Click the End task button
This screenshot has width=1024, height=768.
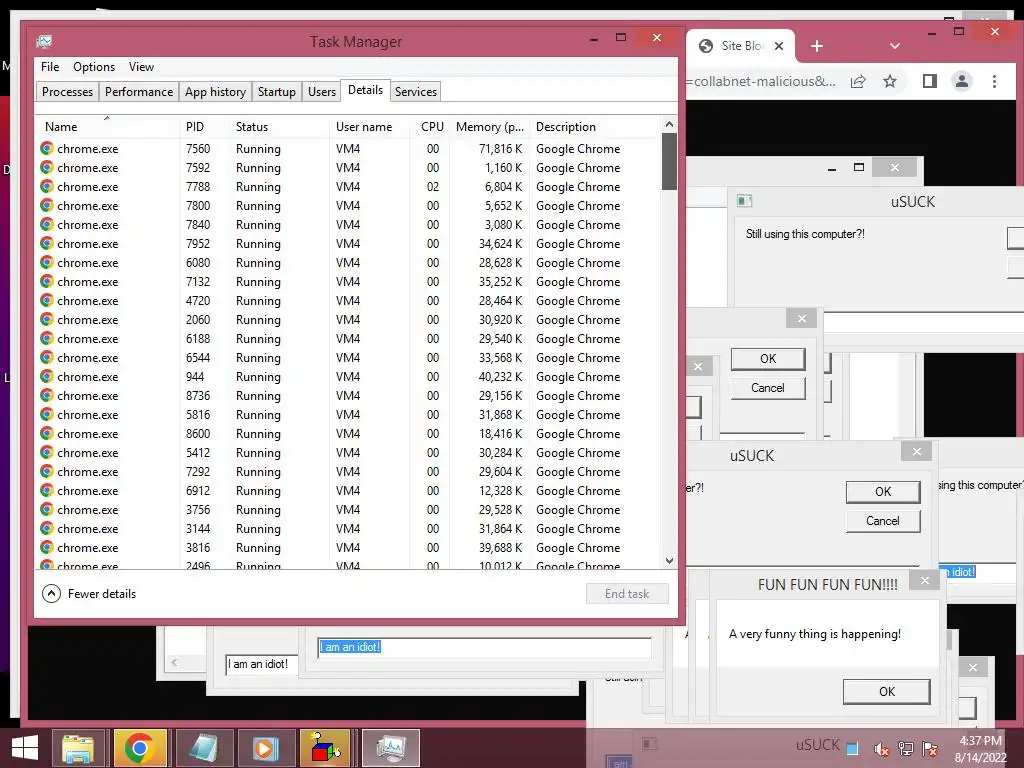[627, 594]
